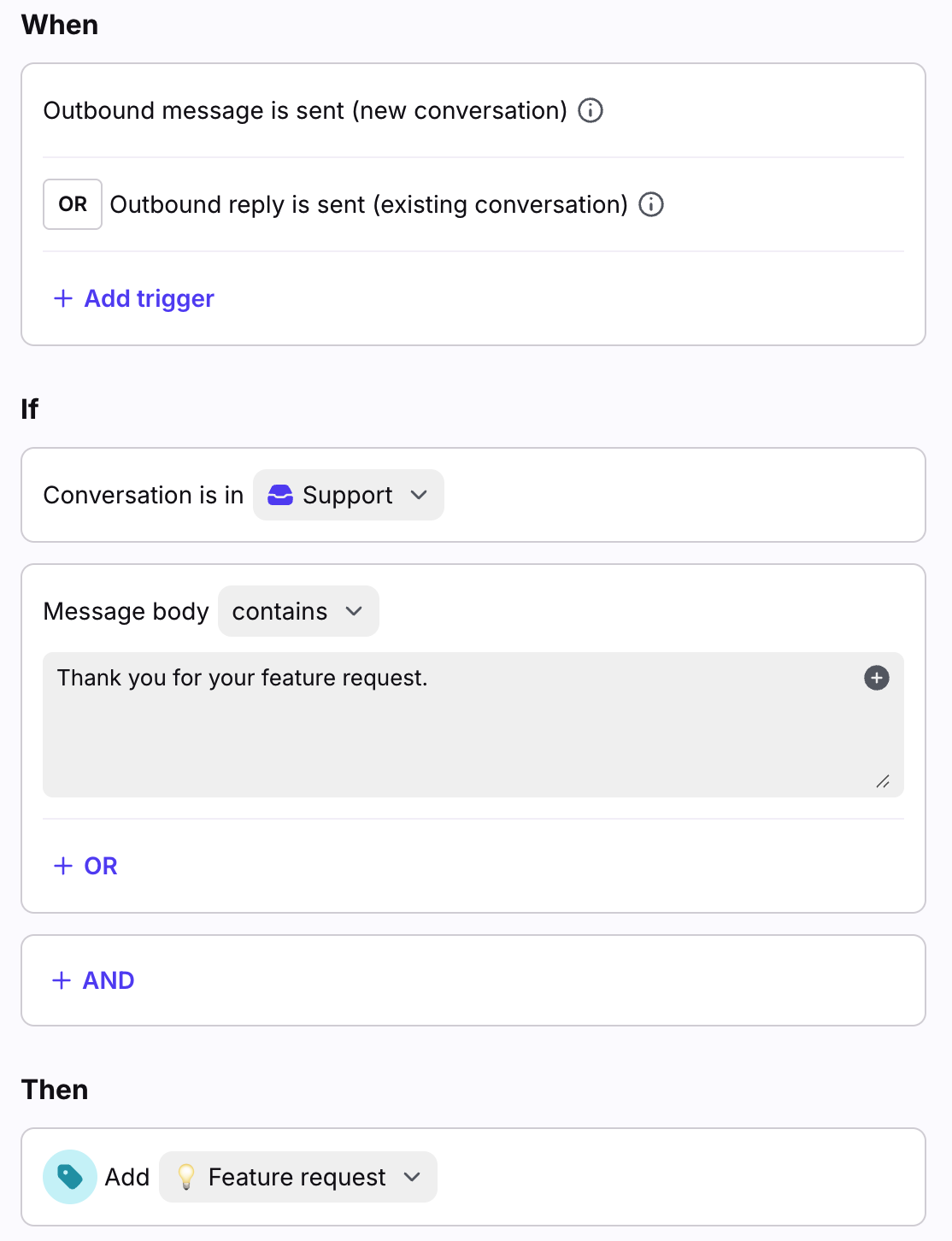
Task: Select the Outbound message is sent trigger
Action: (305, 110)
